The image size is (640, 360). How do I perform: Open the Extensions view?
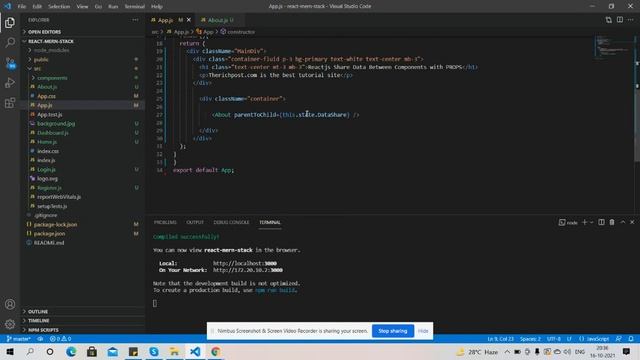pos(10,103)
